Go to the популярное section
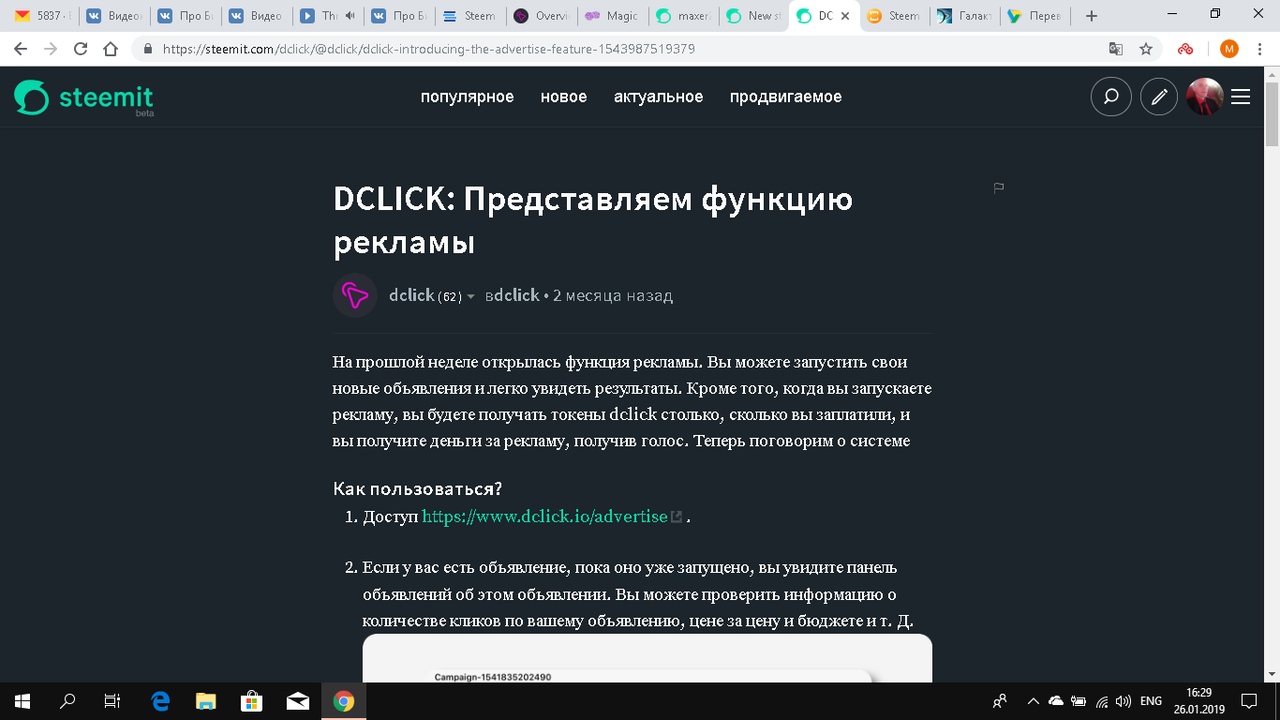This screenshot has width=1280, height=720. click(467, 97)
